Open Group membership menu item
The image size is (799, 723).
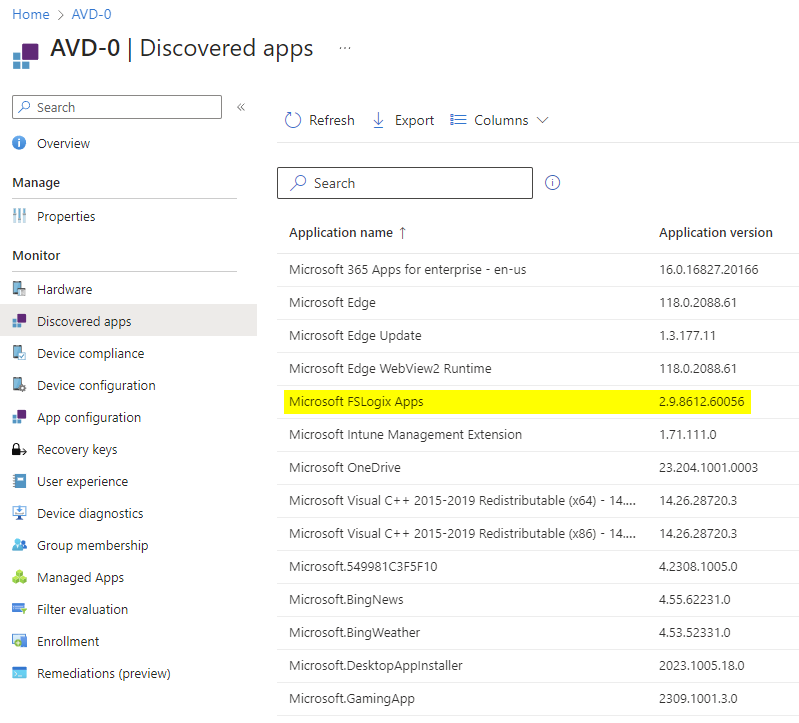[x=92, y=545]
